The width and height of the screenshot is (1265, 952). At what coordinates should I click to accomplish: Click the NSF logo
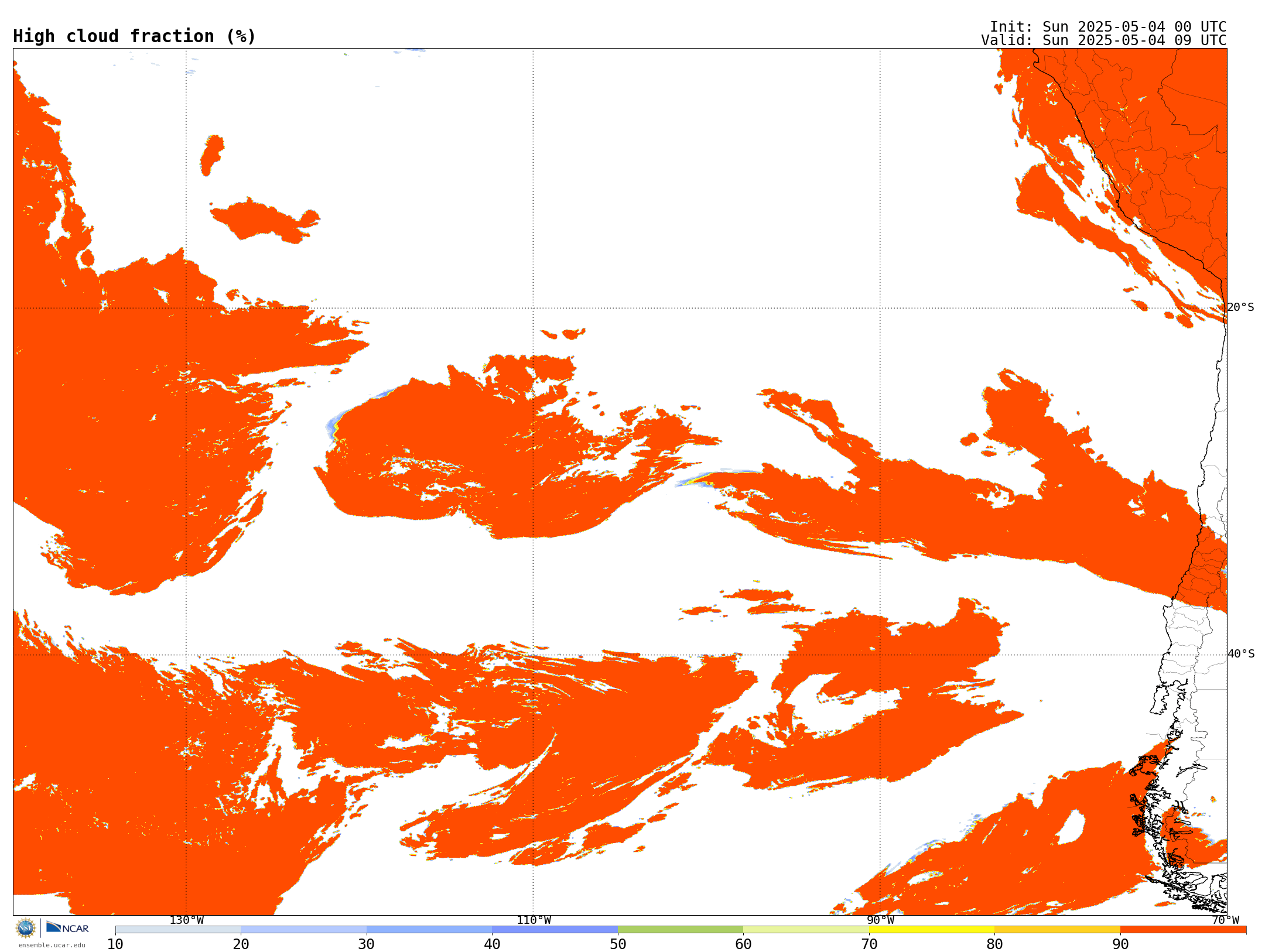click(x=26, y=928)
